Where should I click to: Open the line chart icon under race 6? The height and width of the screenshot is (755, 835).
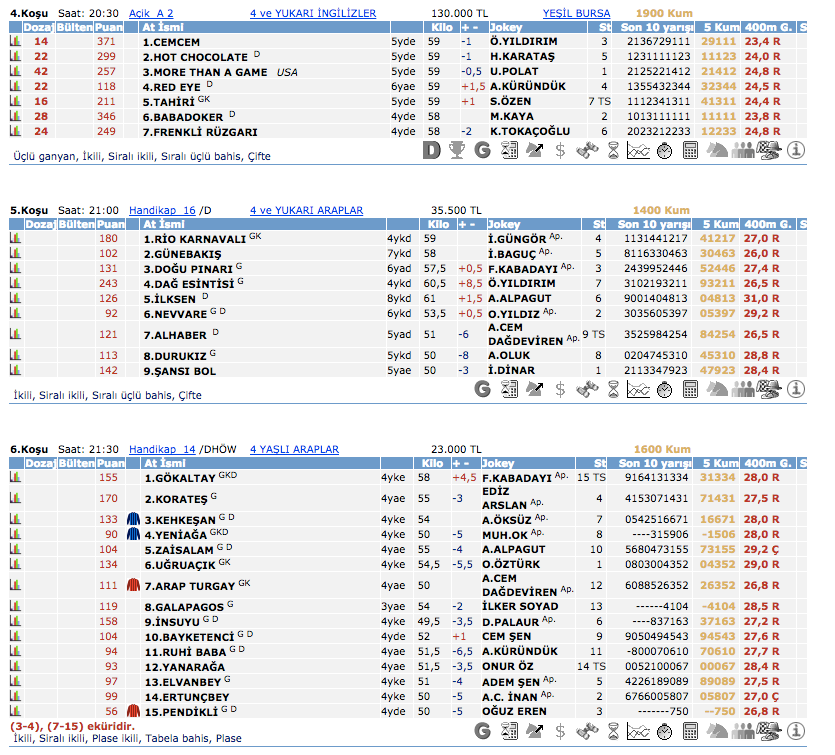(639, 738)
